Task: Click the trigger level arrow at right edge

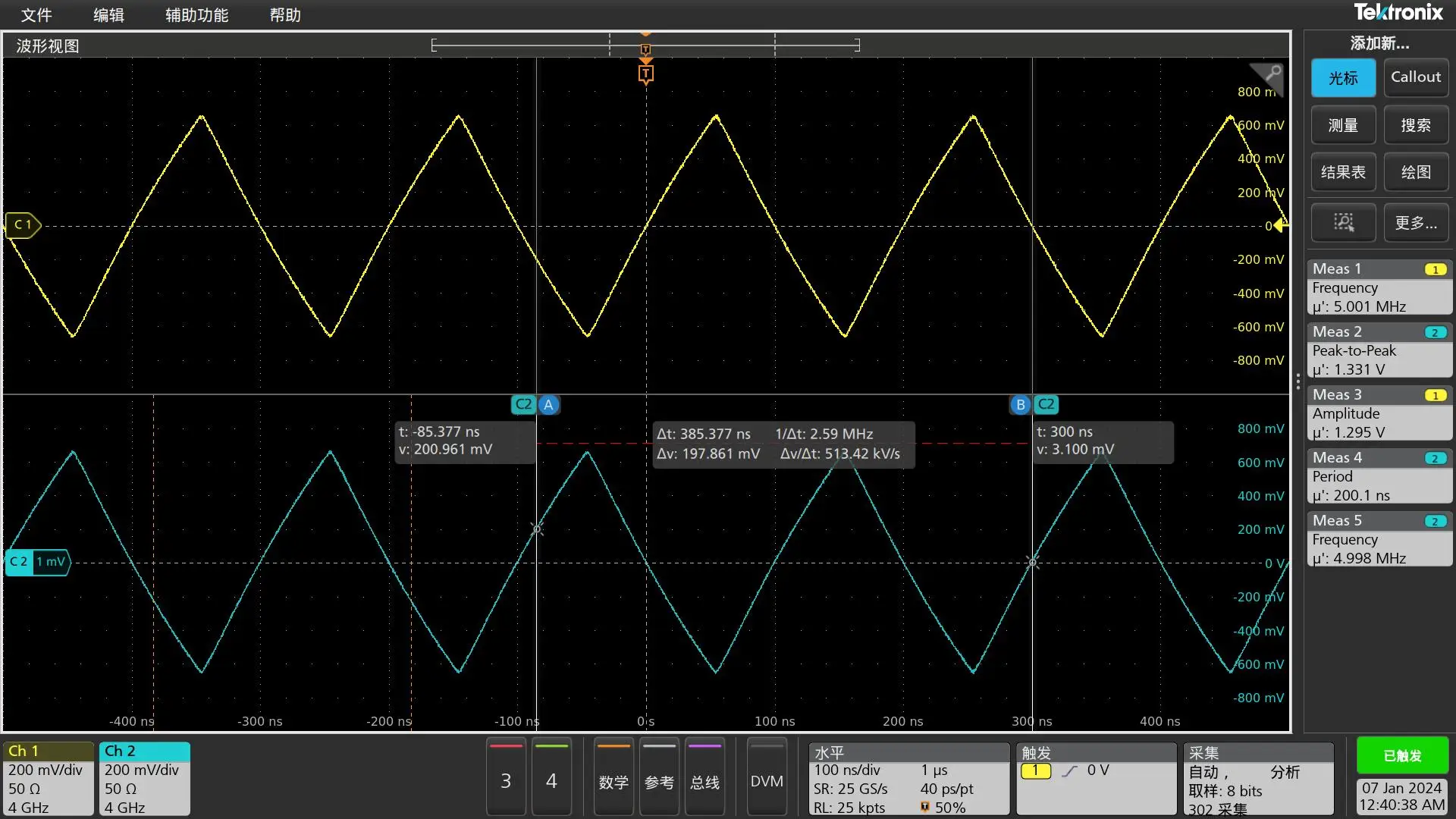Action: tap(1280, 225)
